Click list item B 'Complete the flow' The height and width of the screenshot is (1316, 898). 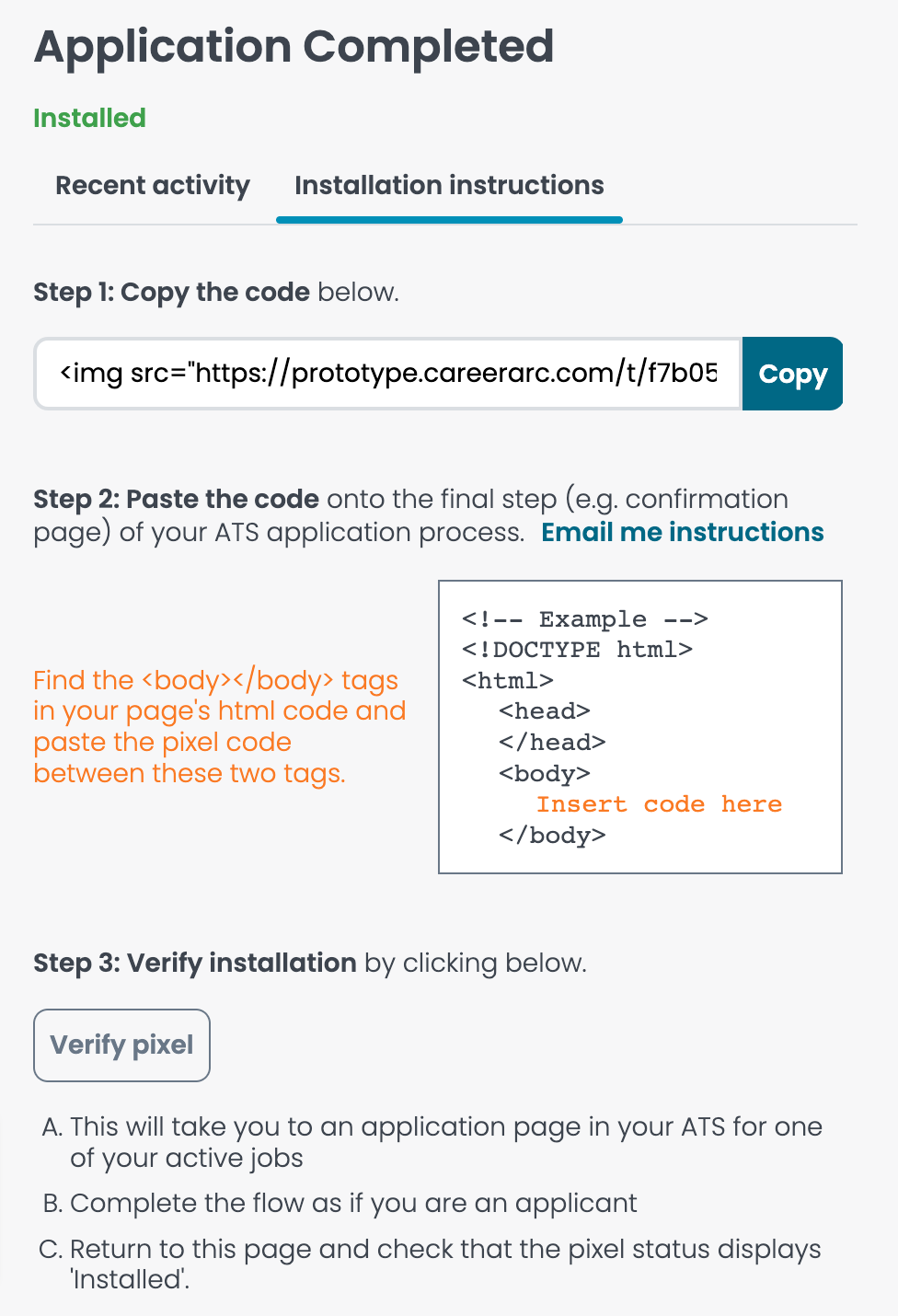(340, 1204)
